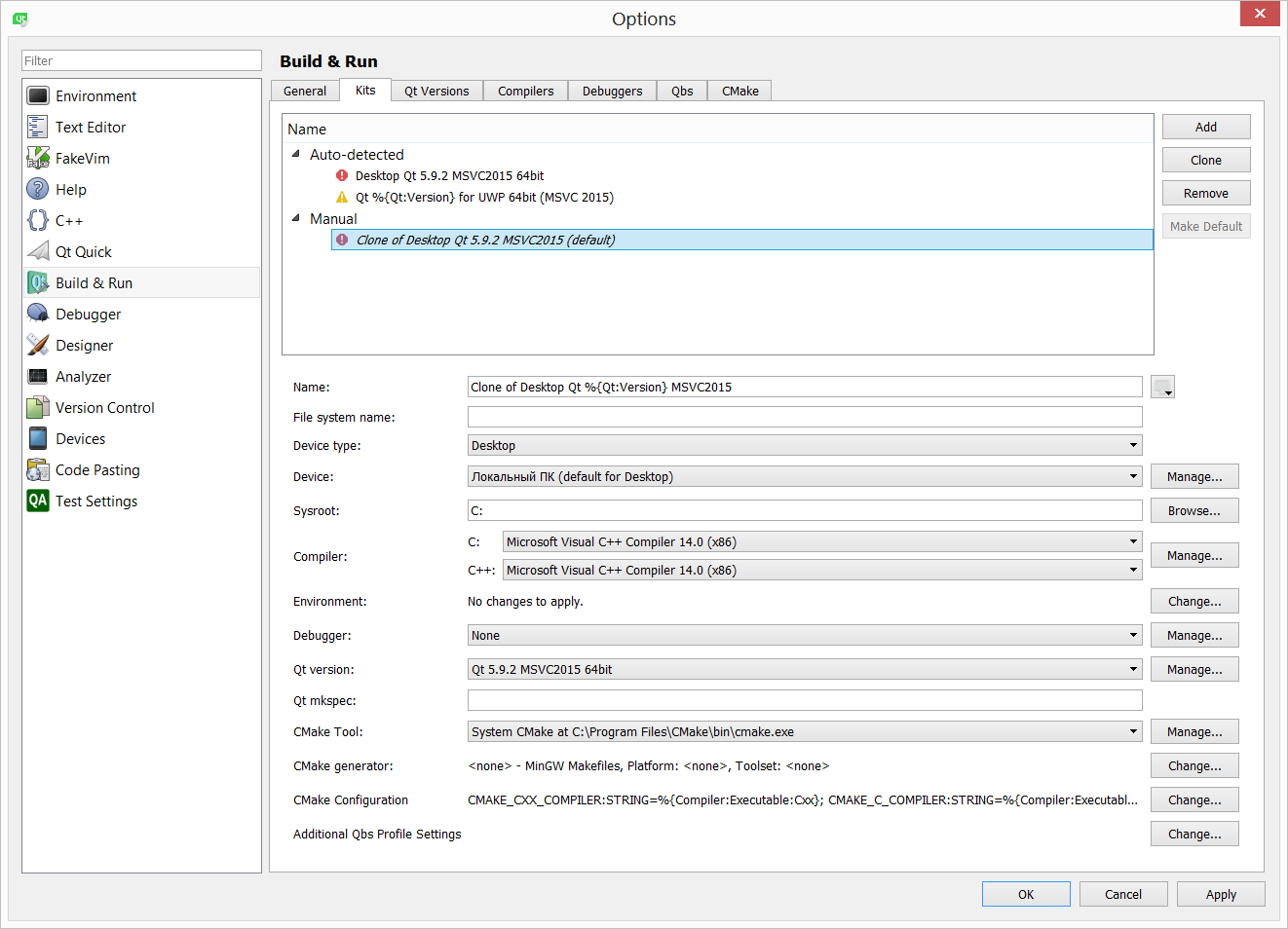This screenshot has height=929, width=1288.
Task: Click Change next to Environment
Action: [1194, 601]
